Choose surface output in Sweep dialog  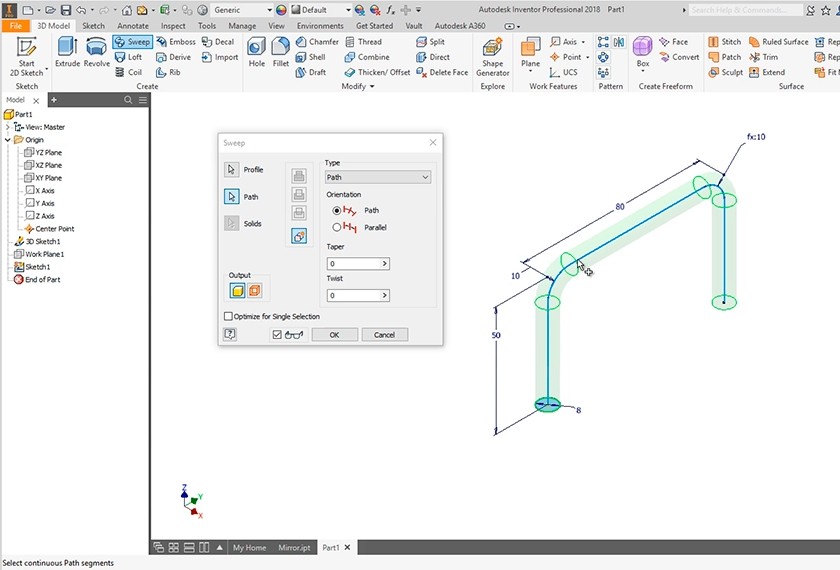[254, 291]
